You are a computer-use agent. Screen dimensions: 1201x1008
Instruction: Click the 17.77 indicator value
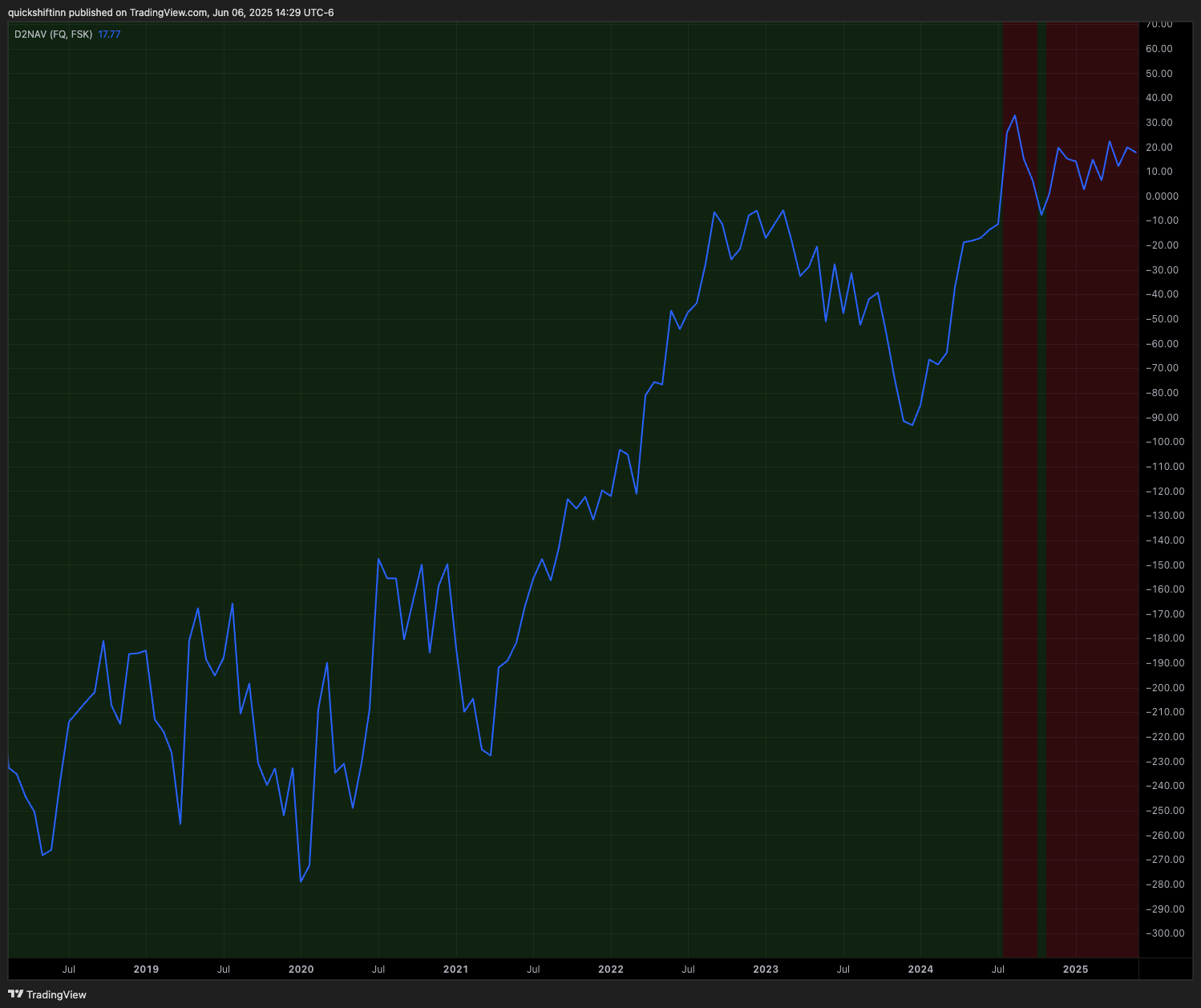click(109, 34)
